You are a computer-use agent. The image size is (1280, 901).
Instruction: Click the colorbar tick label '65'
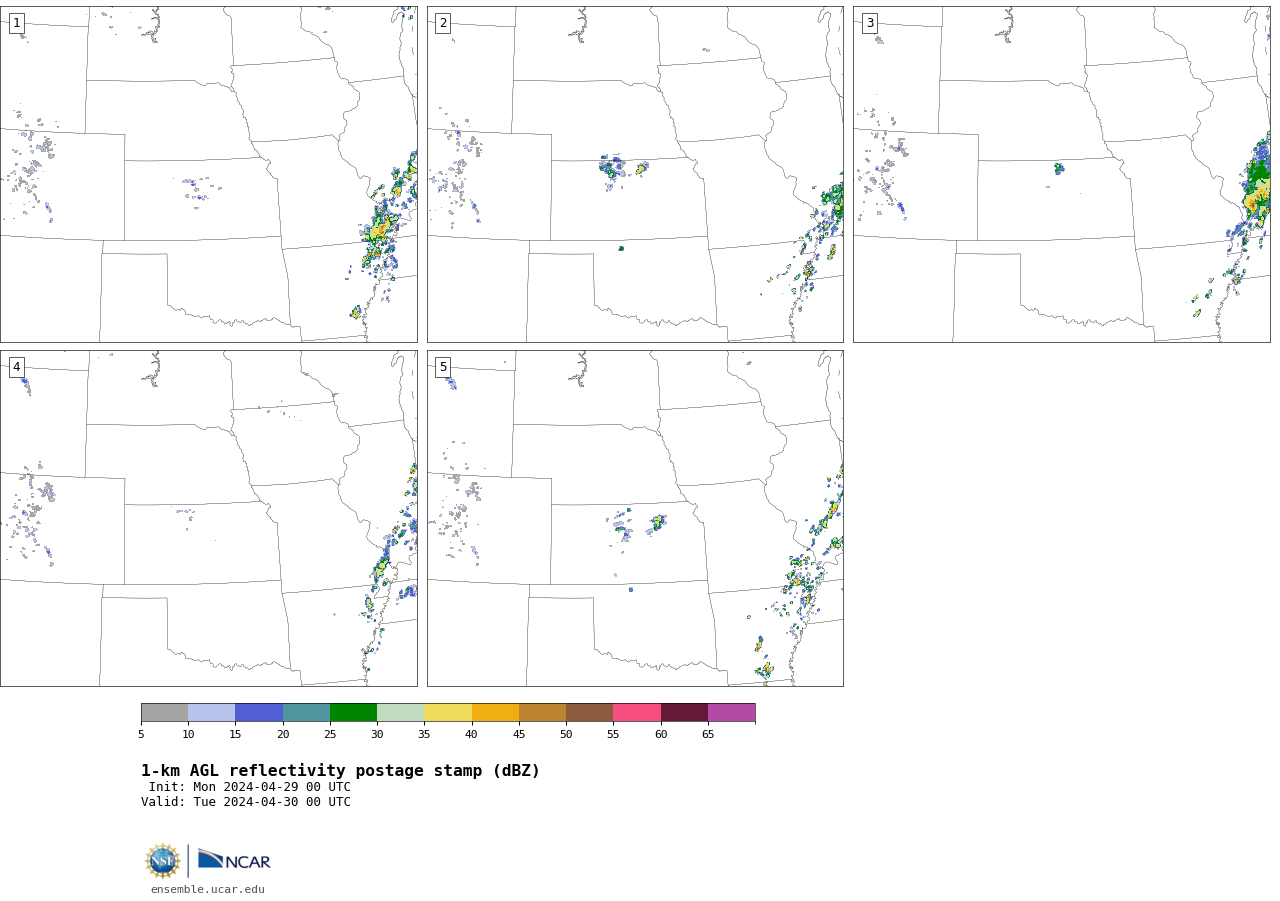[x=708, y=735]
